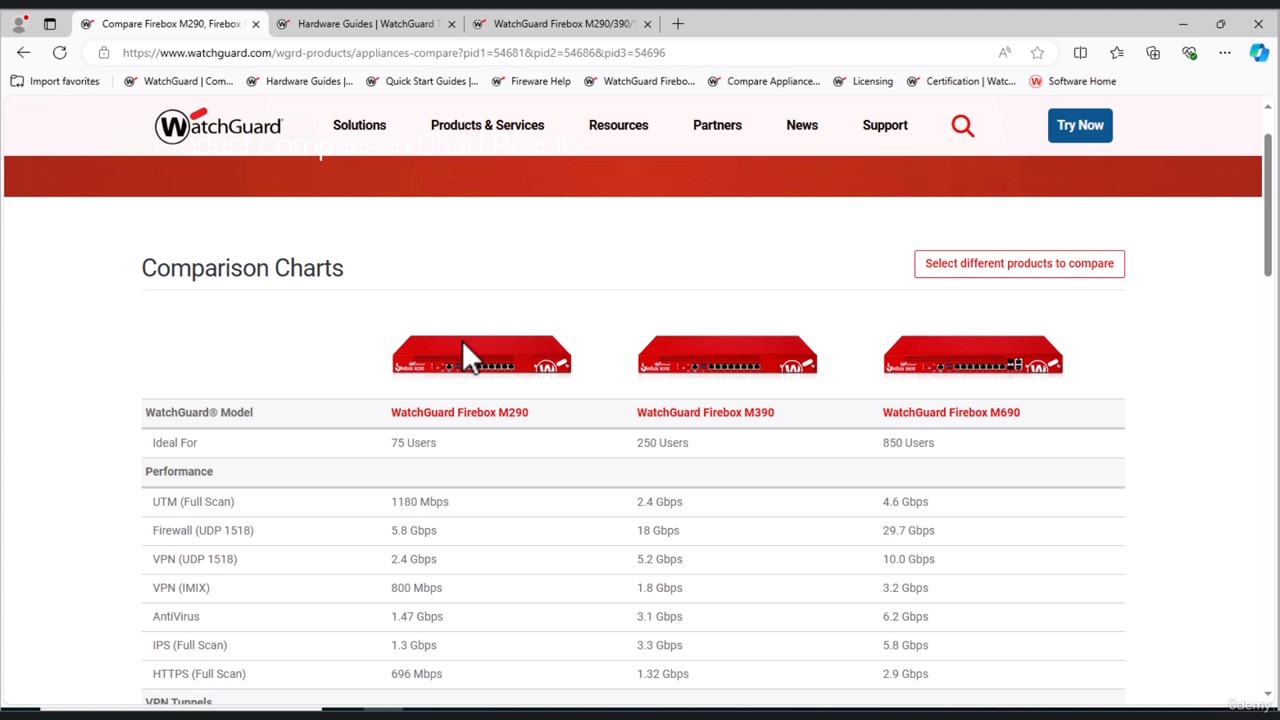Open Compare Appliance... bookmark
1280x720 pixels.
click(763, 81)
